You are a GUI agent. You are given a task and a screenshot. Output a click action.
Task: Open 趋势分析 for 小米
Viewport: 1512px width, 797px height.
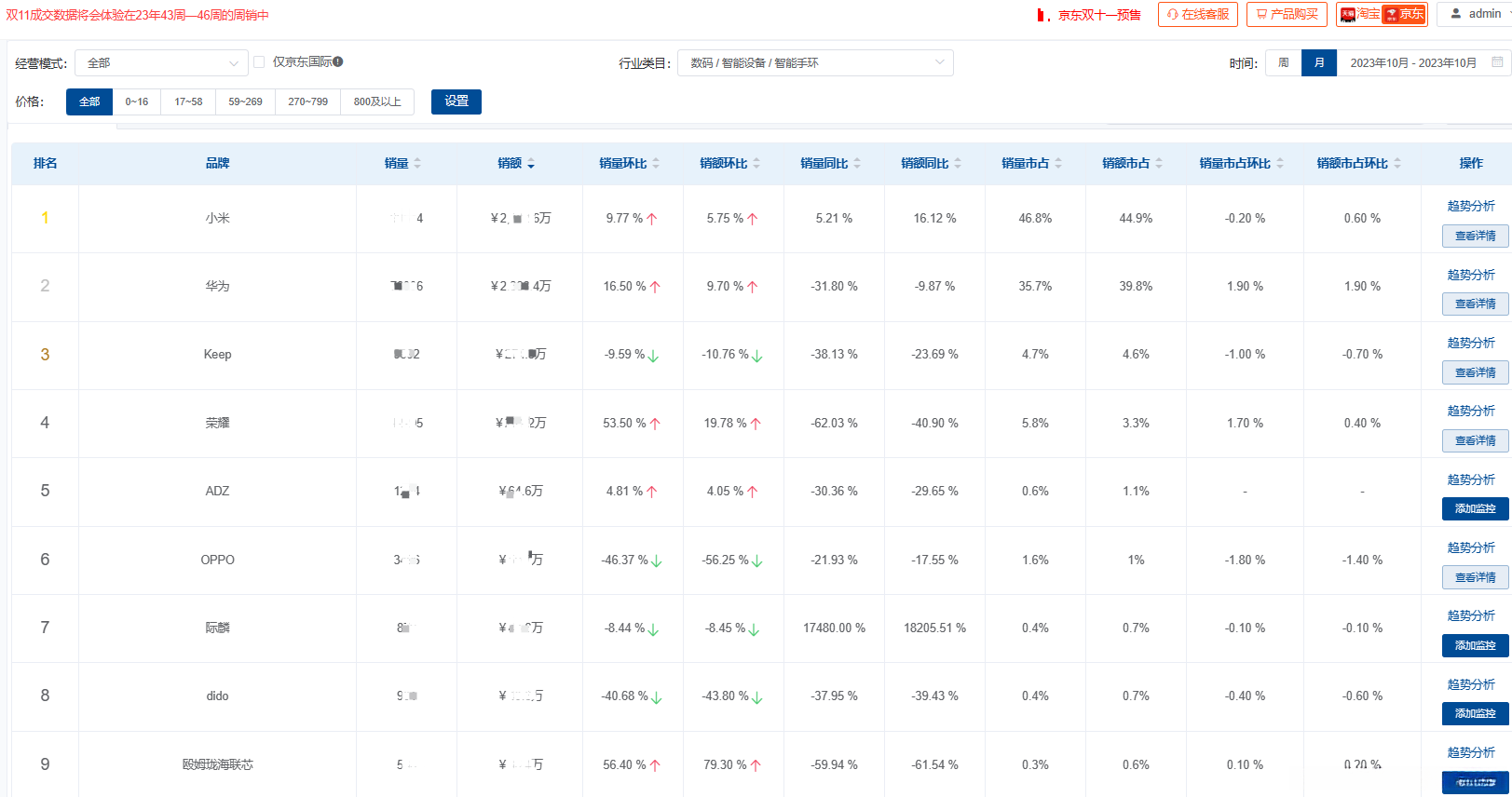(1471, 206)
